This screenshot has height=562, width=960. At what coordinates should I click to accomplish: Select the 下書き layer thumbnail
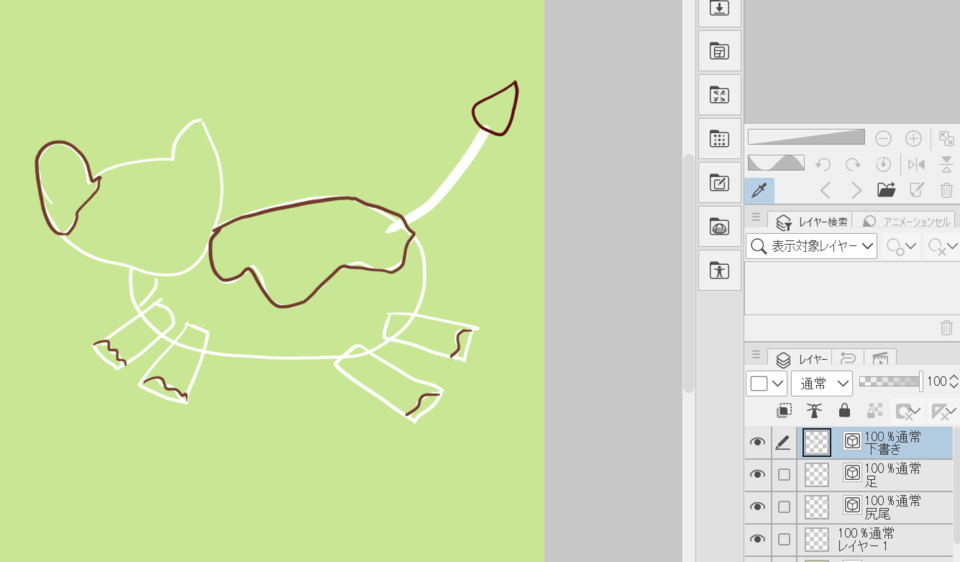coord(817,442)
